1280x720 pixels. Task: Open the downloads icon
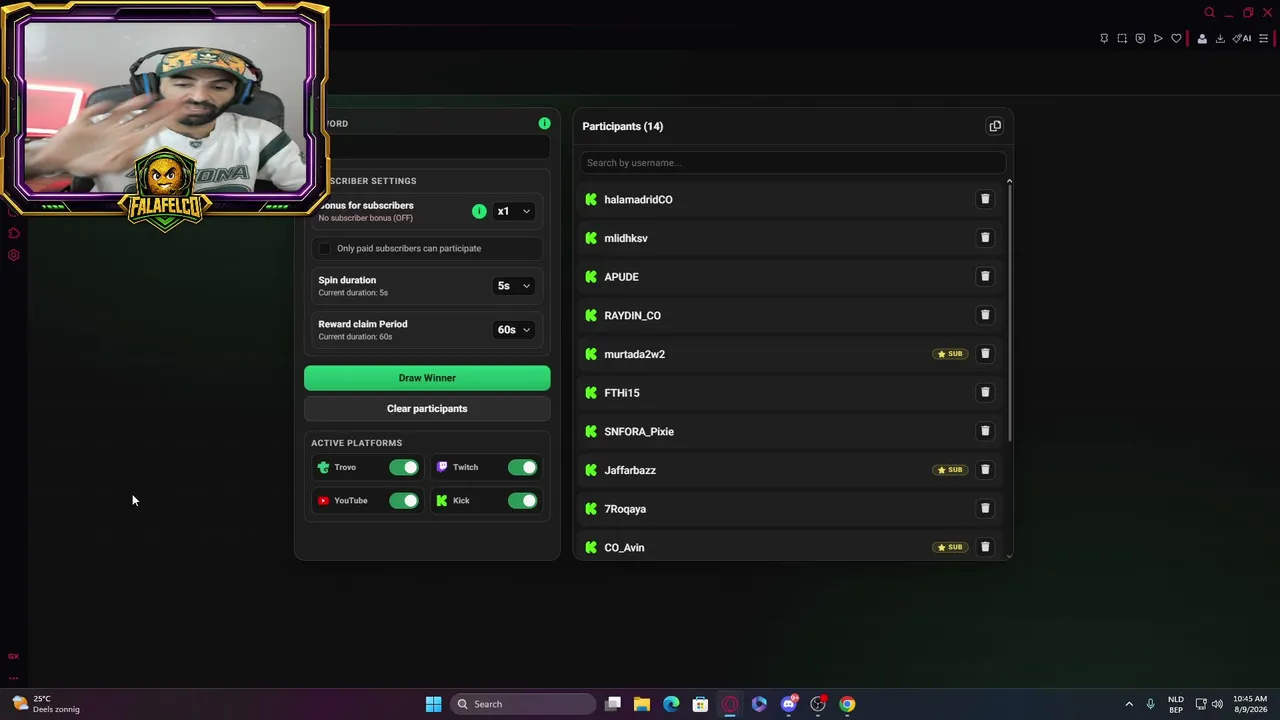(1220, 39)
